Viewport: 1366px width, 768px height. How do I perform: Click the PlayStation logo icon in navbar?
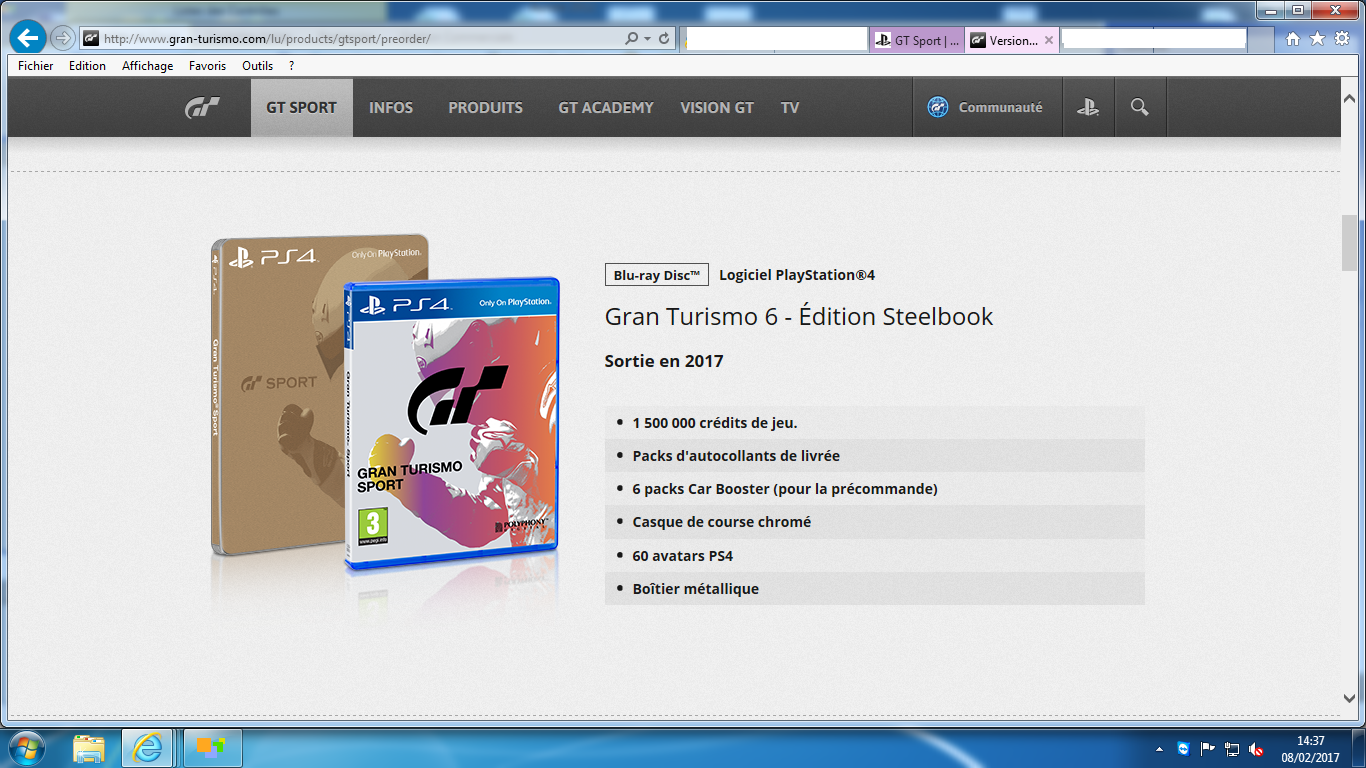pyautogui.click(x=1088, y=107)
